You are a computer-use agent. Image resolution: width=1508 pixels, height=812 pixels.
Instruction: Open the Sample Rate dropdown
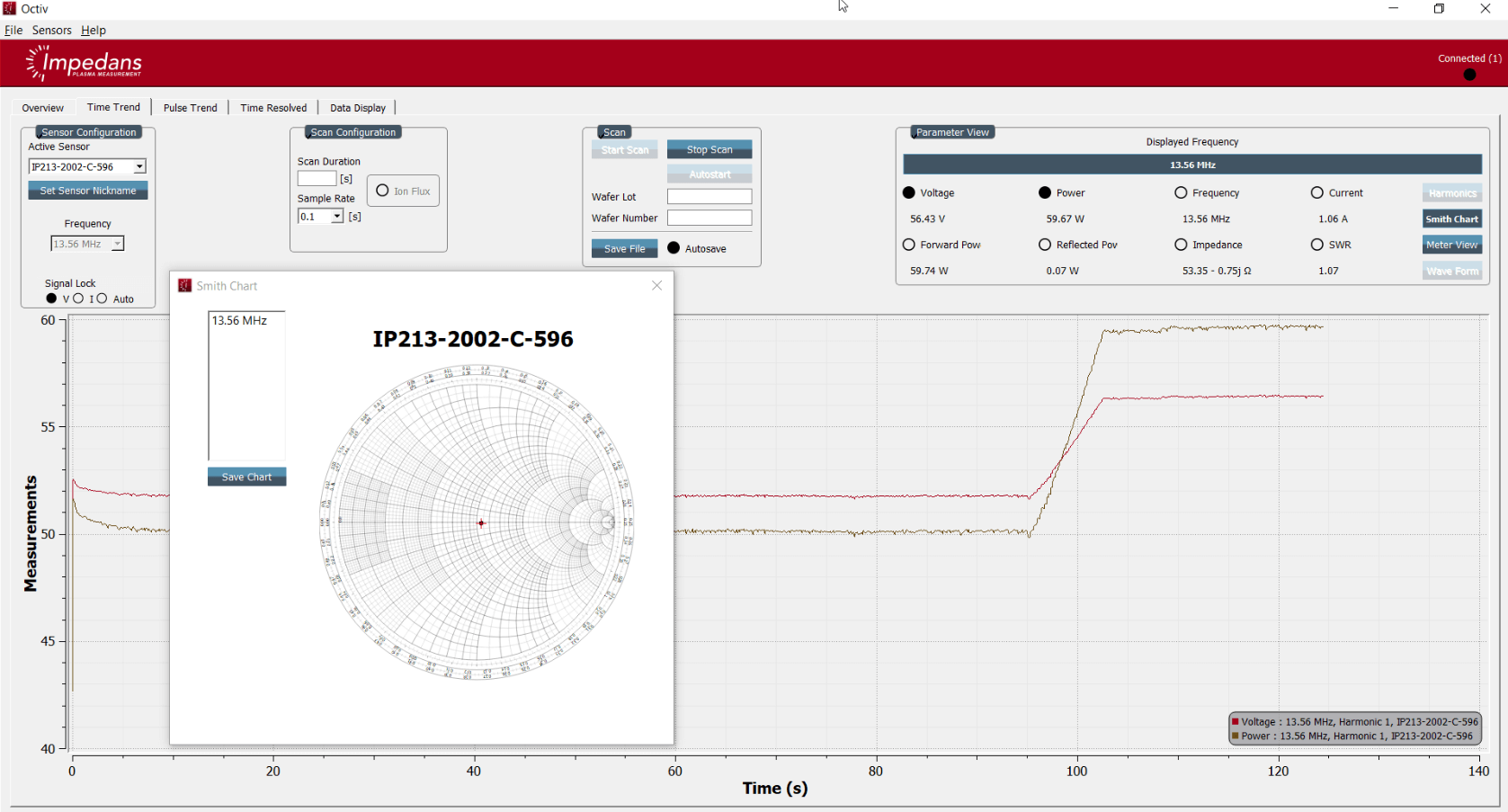pyautogui.click(x=337, y=217)
